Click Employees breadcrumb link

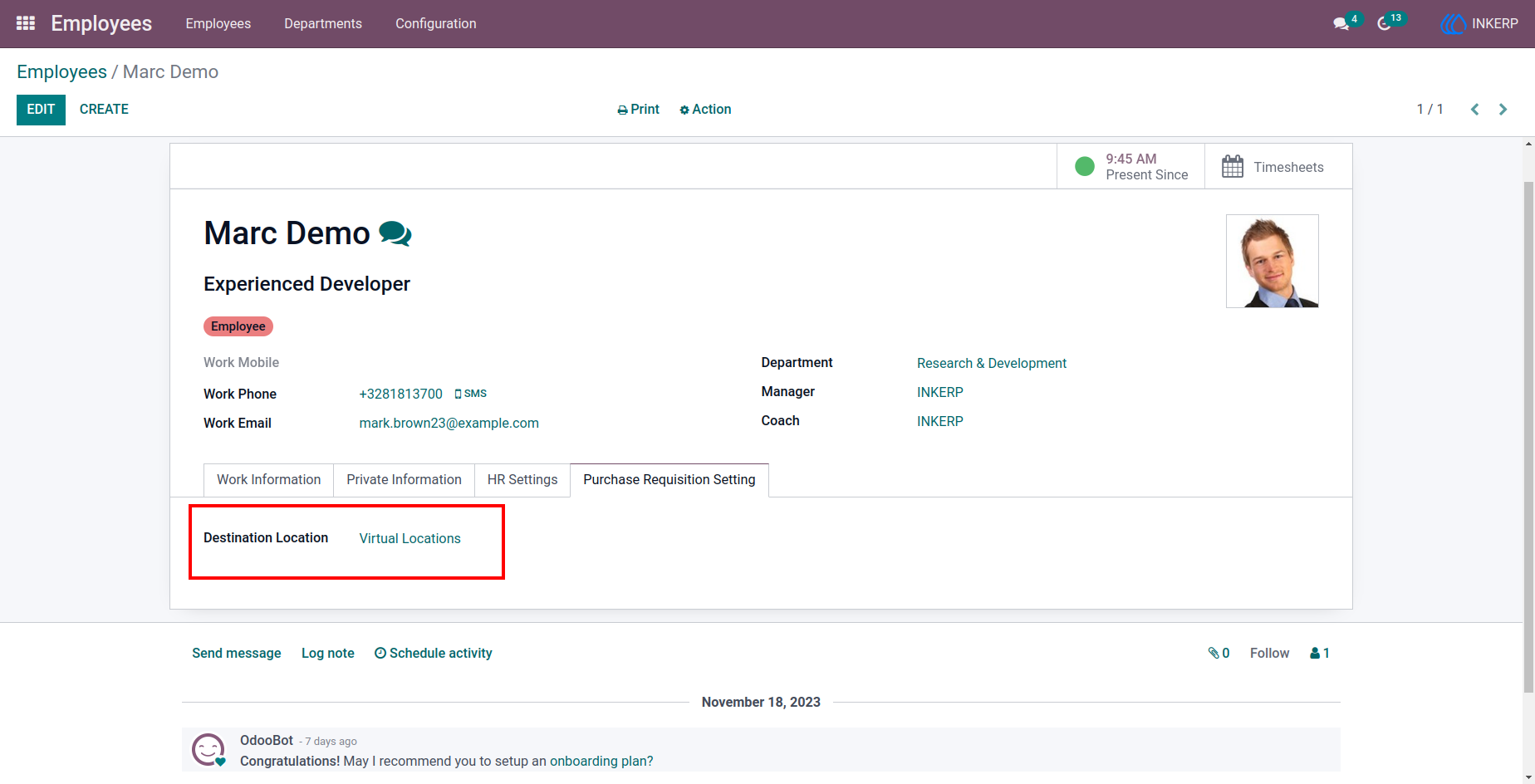pos(61,72)
